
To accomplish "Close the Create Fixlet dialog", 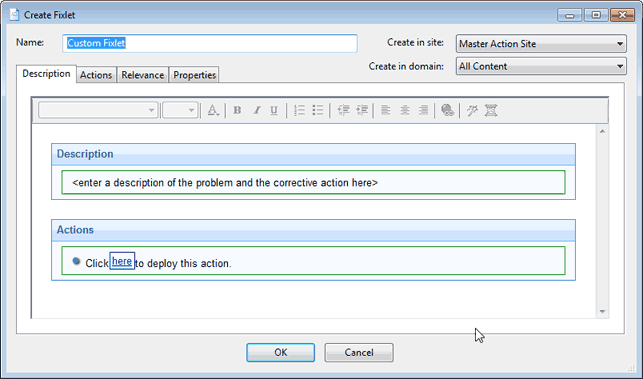I will (622, 15).
